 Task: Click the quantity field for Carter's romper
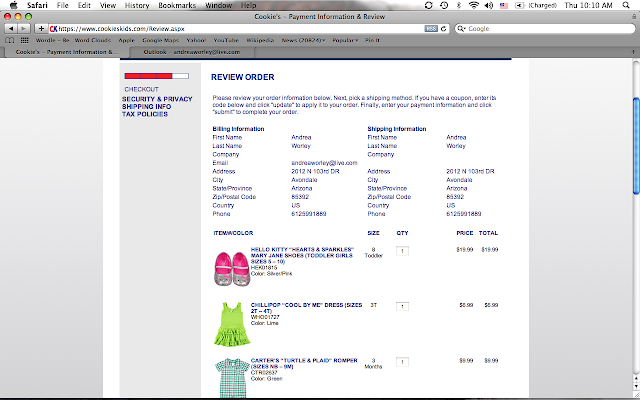(402, 362)
